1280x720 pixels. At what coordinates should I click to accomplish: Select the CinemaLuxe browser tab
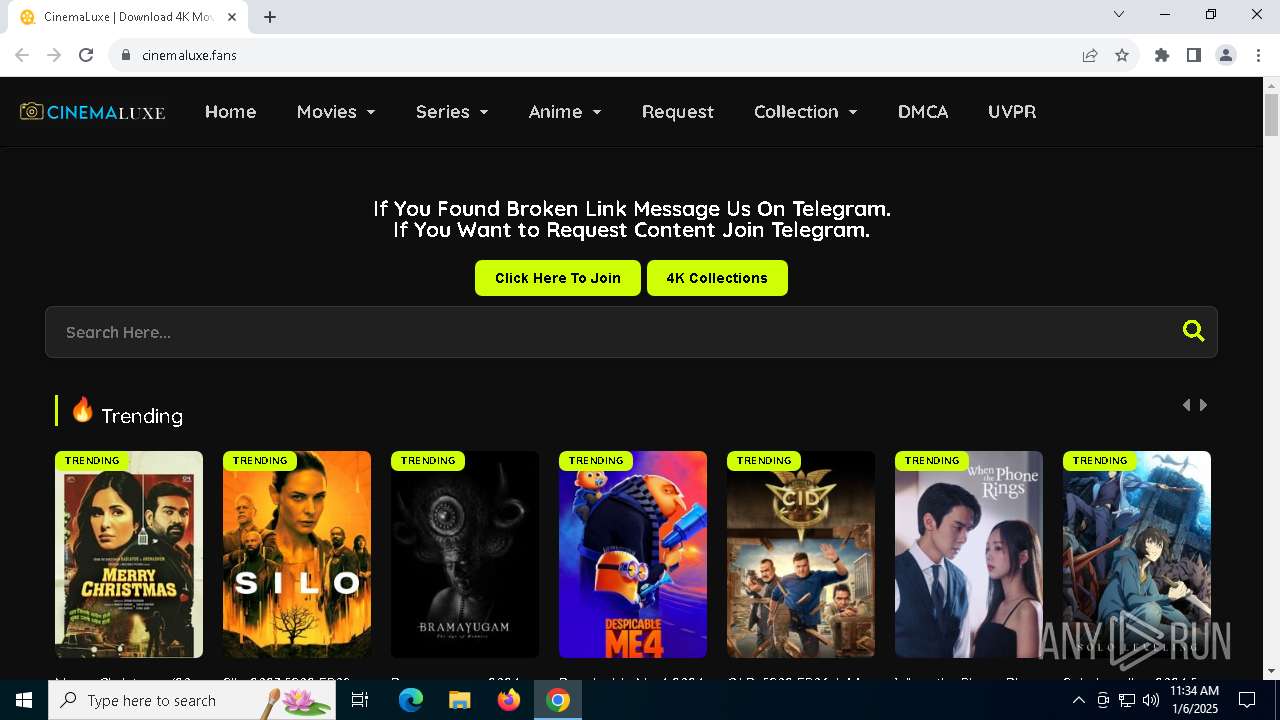click(x=128, y=17)
